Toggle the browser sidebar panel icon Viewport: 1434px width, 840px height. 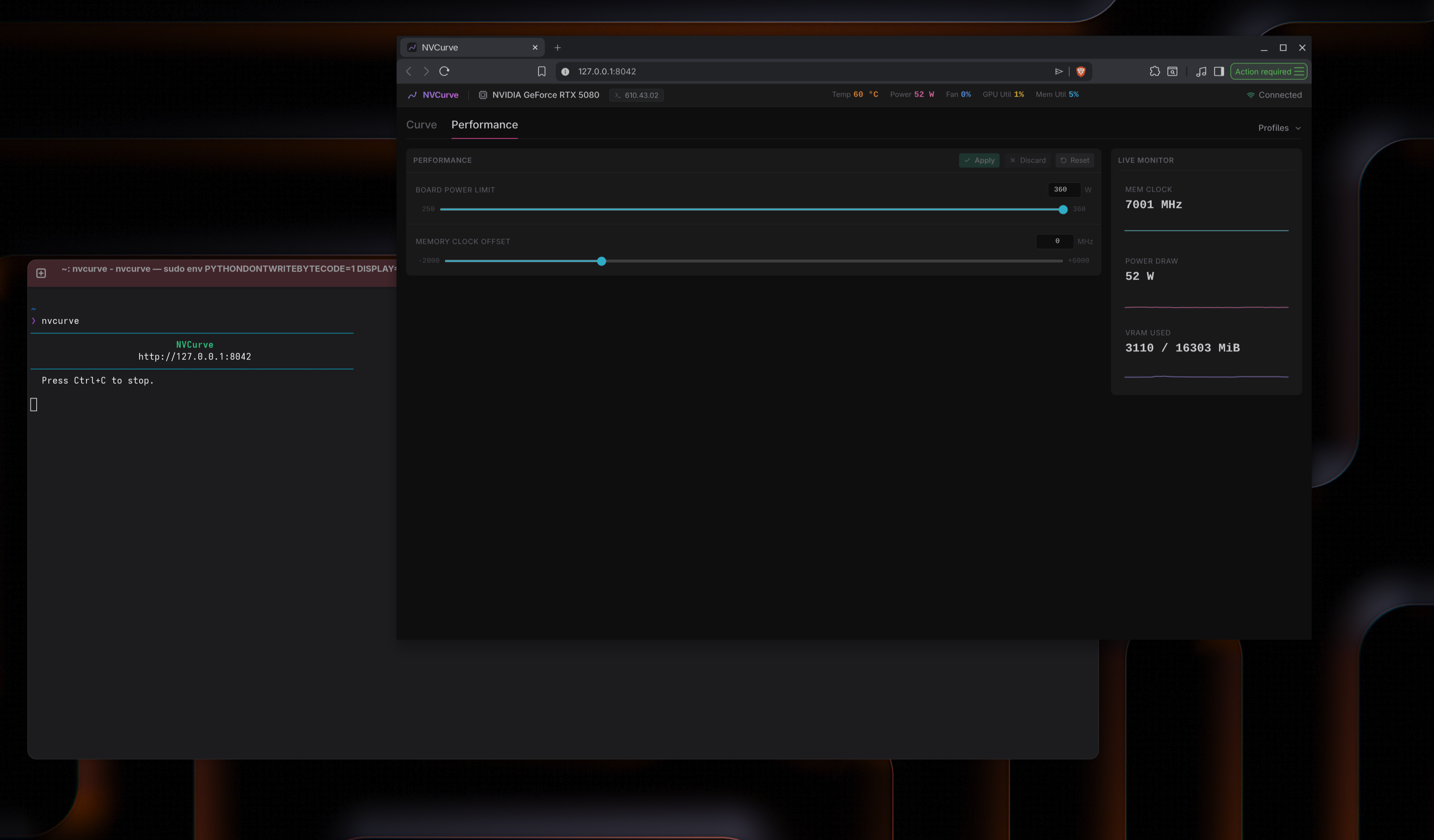1219,71
